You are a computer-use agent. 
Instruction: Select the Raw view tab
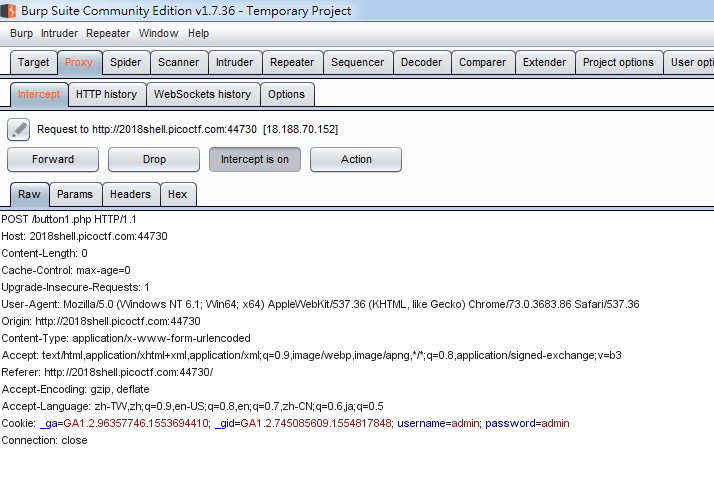coord(29,195)
